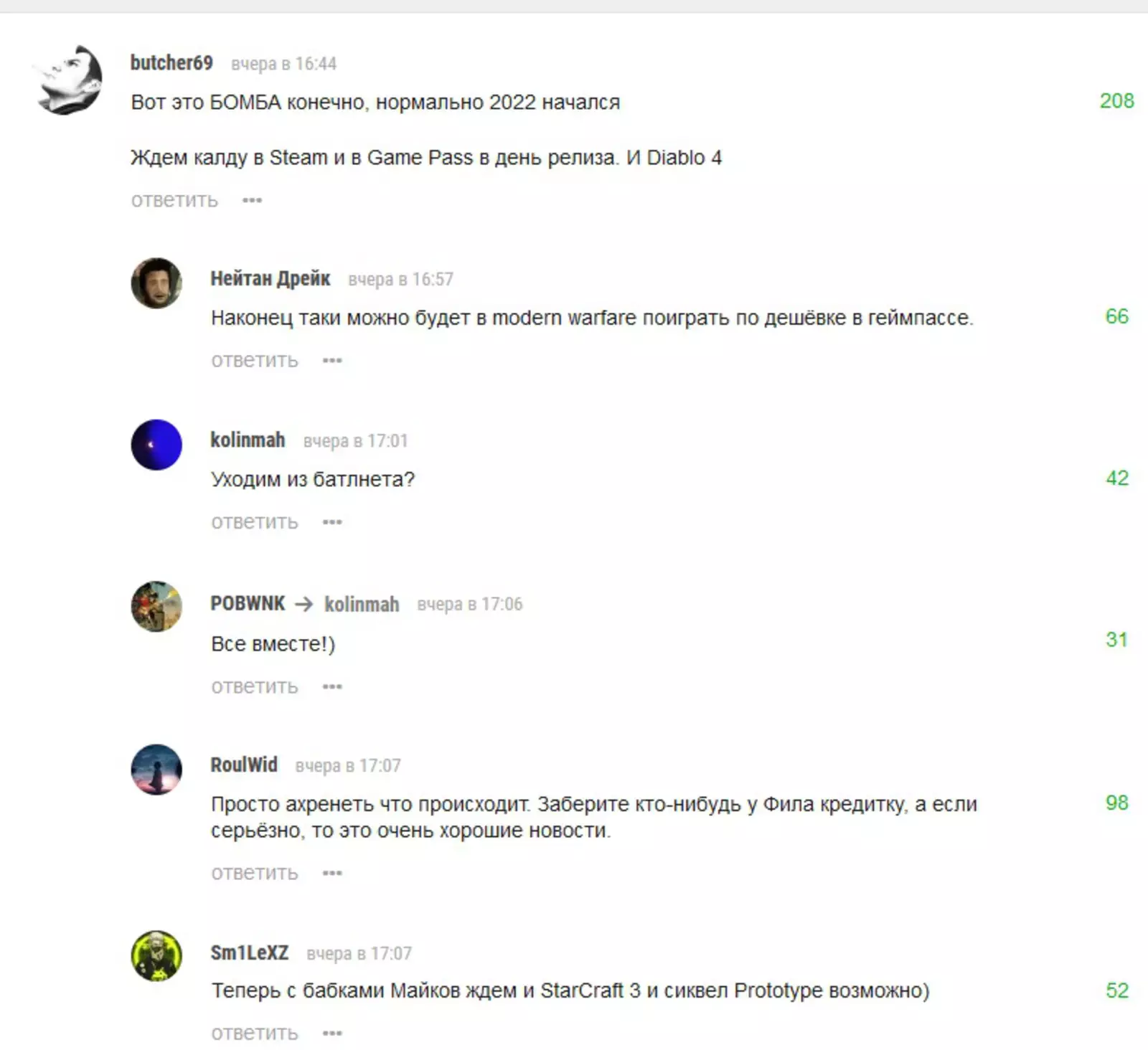1148x1050 pixels.
Task: Open three-dot menu under RoulWid's comment
Action: pos(332,873)
